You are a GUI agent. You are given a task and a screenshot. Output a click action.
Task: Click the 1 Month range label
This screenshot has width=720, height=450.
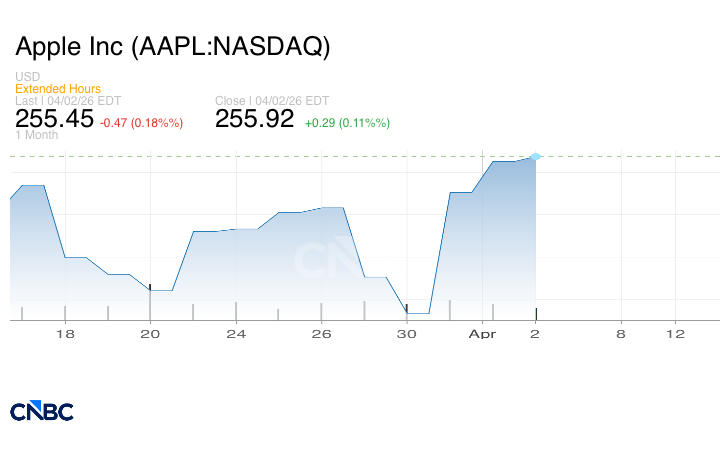[x=36, y=135]
